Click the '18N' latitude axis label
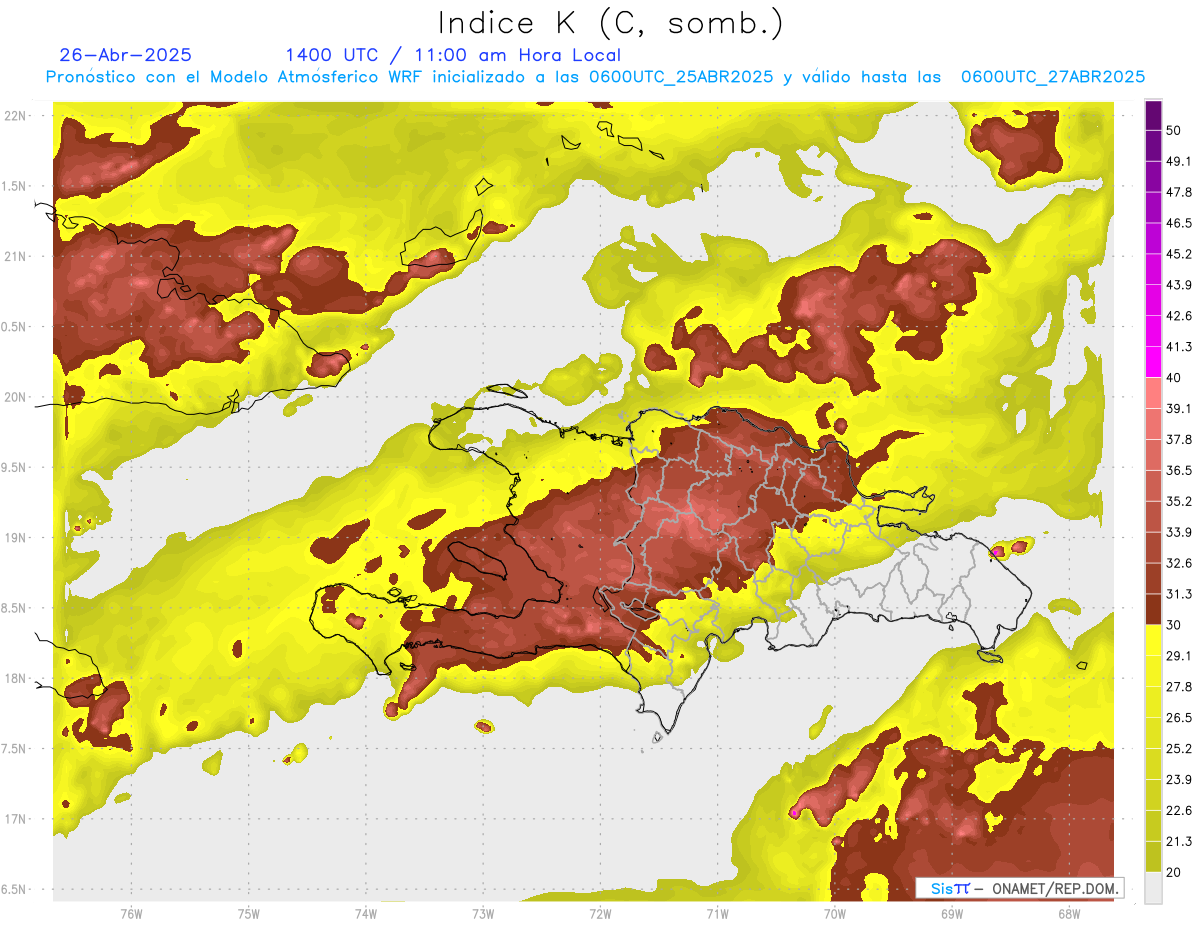Image resolution: width=1200 pixels, height=927 pixels. coord(15,678)
